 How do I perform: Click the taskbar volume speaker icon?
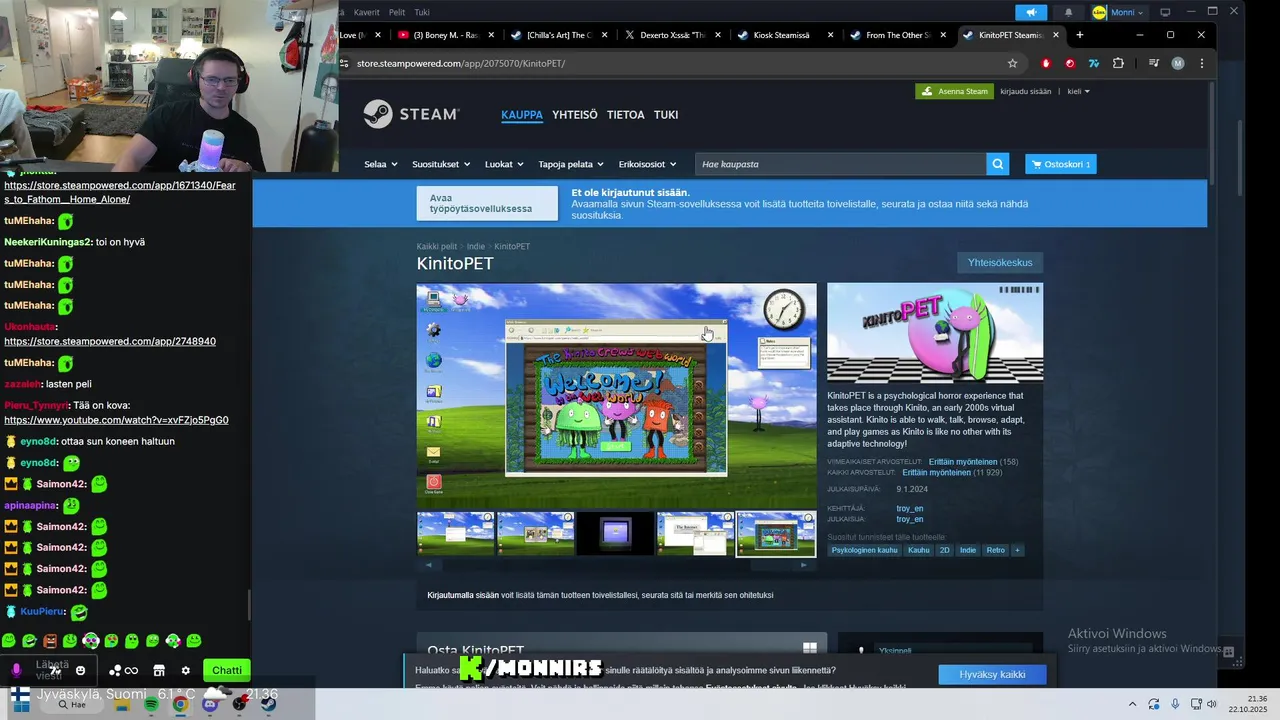[x=1212, y=704]
